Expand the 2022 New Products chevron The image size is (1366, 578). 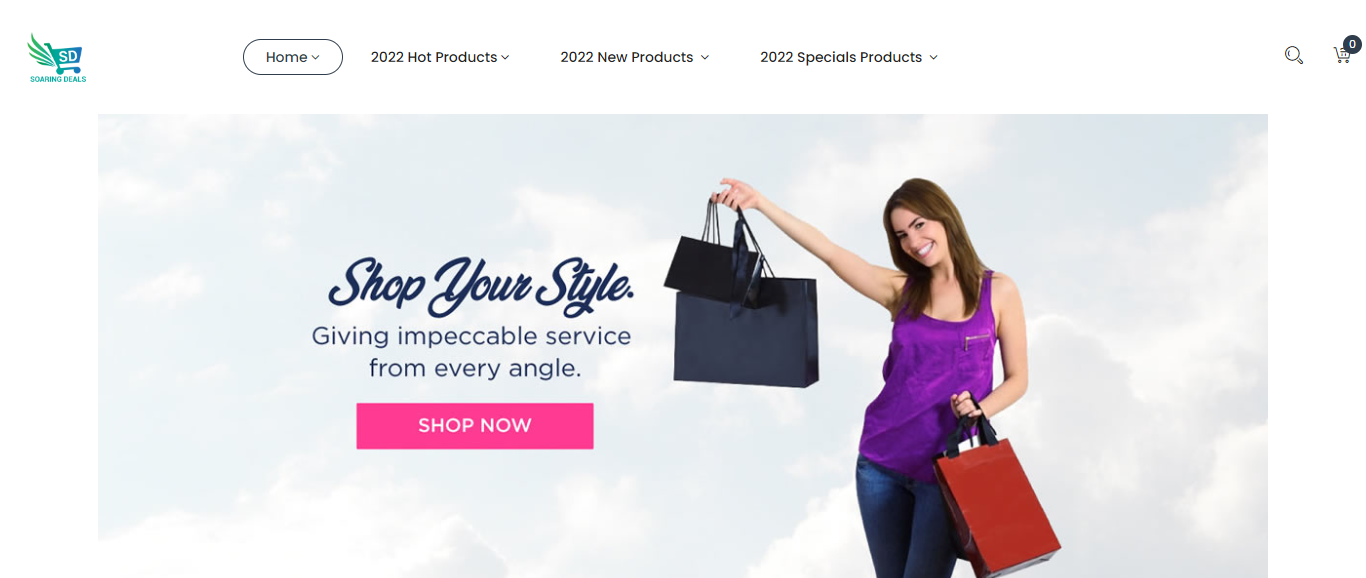click(x=704, y=58)
